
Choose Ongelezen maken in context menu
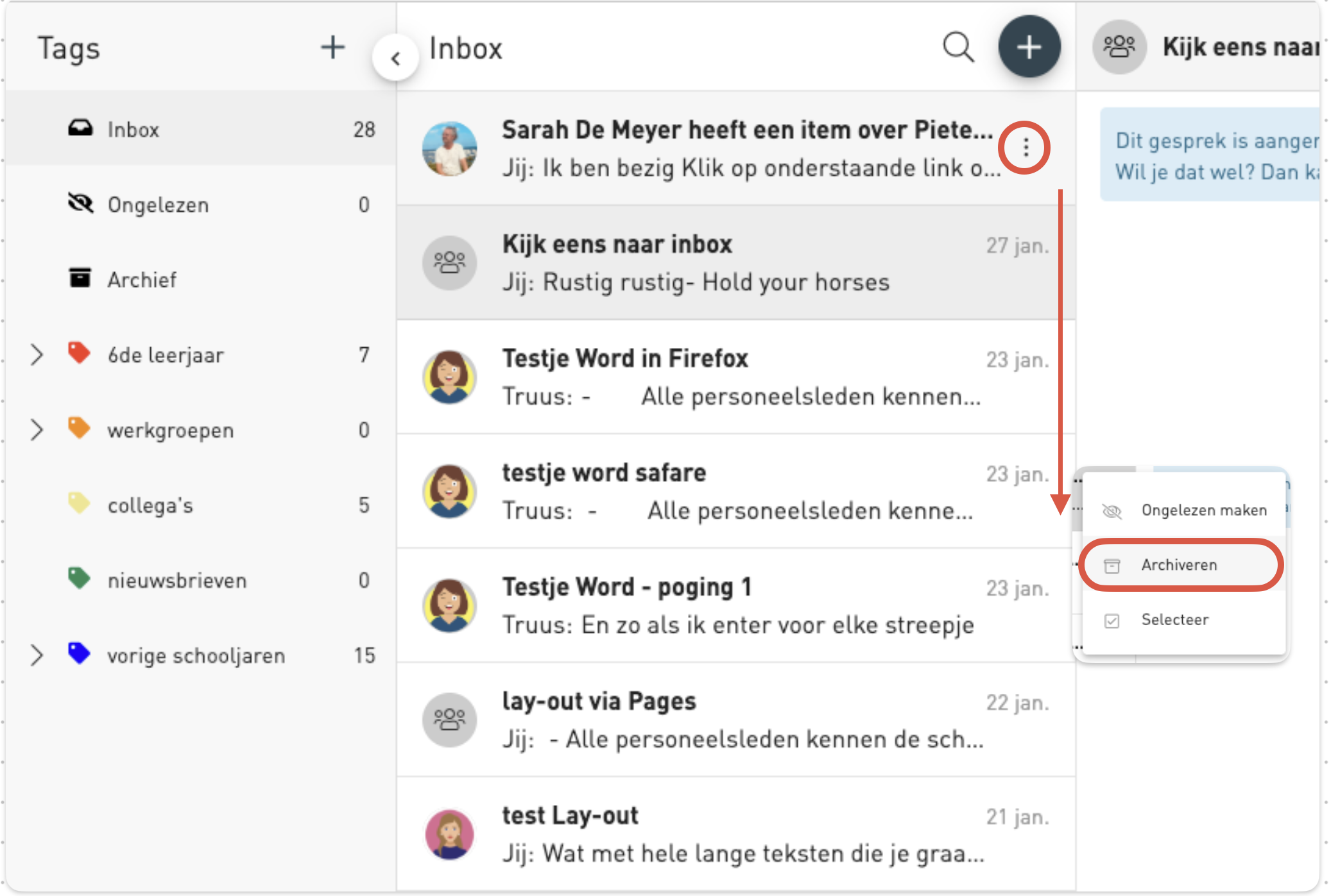pyautogui.click(x=1203, y=510)
